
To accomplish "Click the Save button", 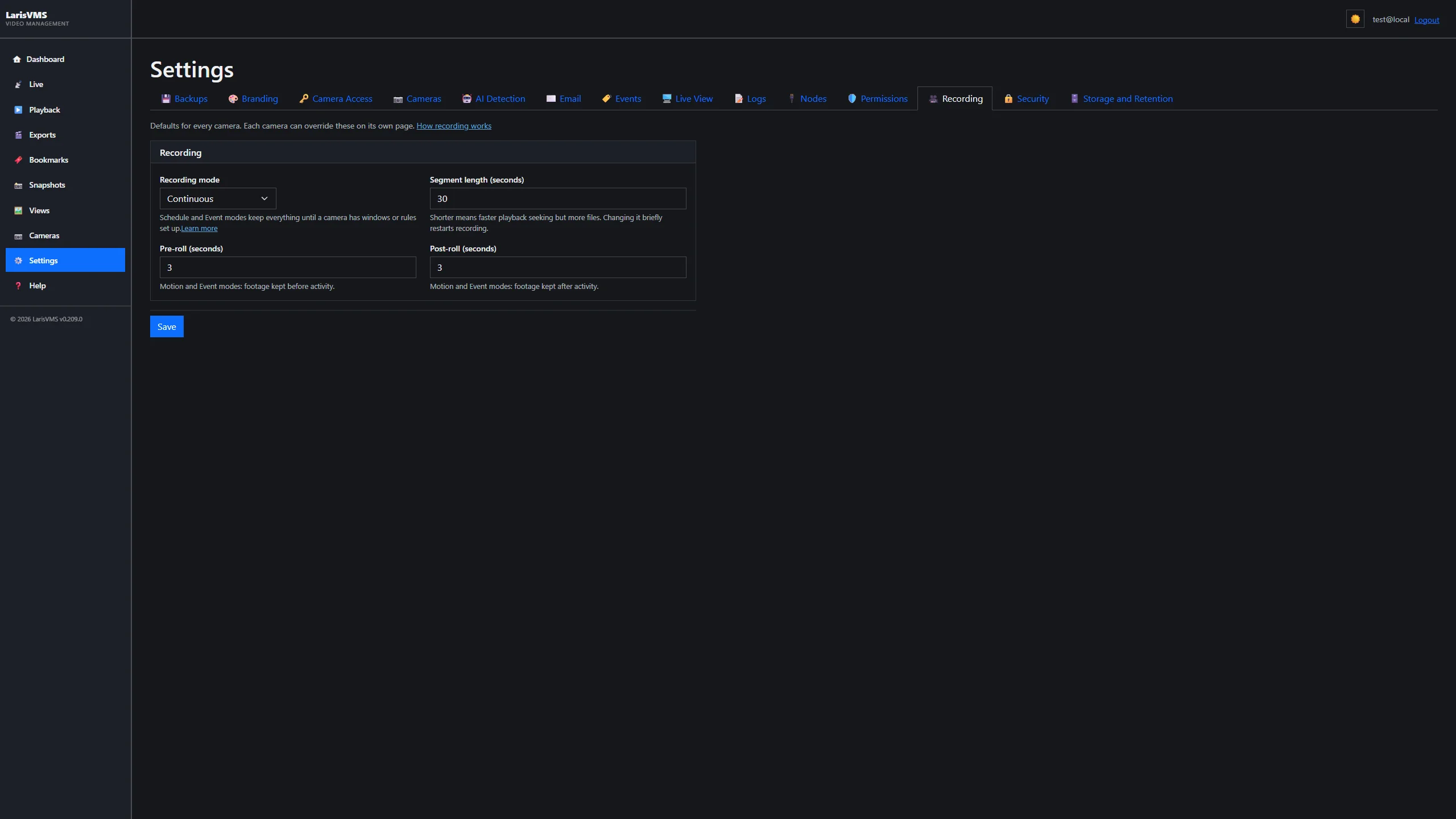I will 167,326.
